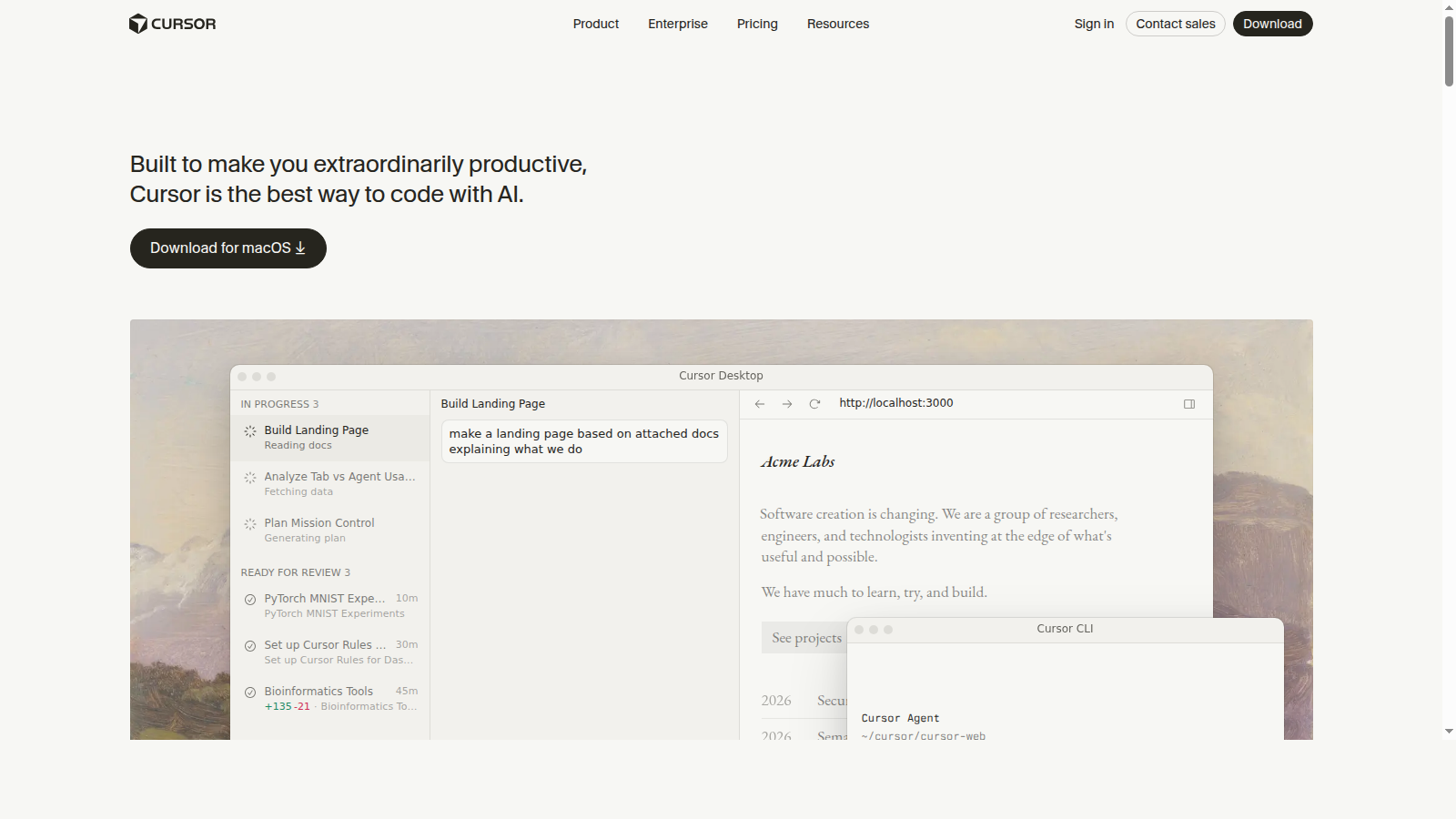Click the browser reload icon
This screenshot has width=1456, height=819.
click(815, 404)
